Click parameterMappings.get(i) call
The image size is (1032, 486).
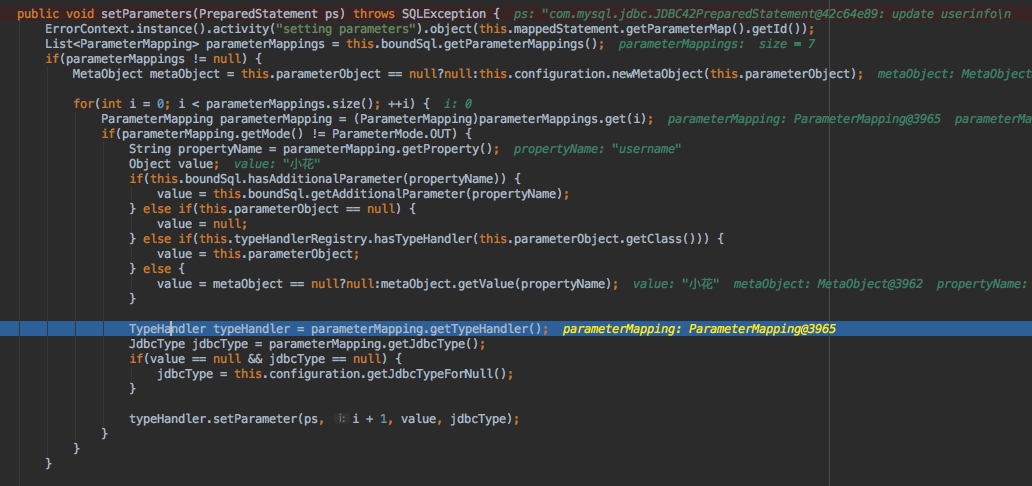tap(563, 119)
